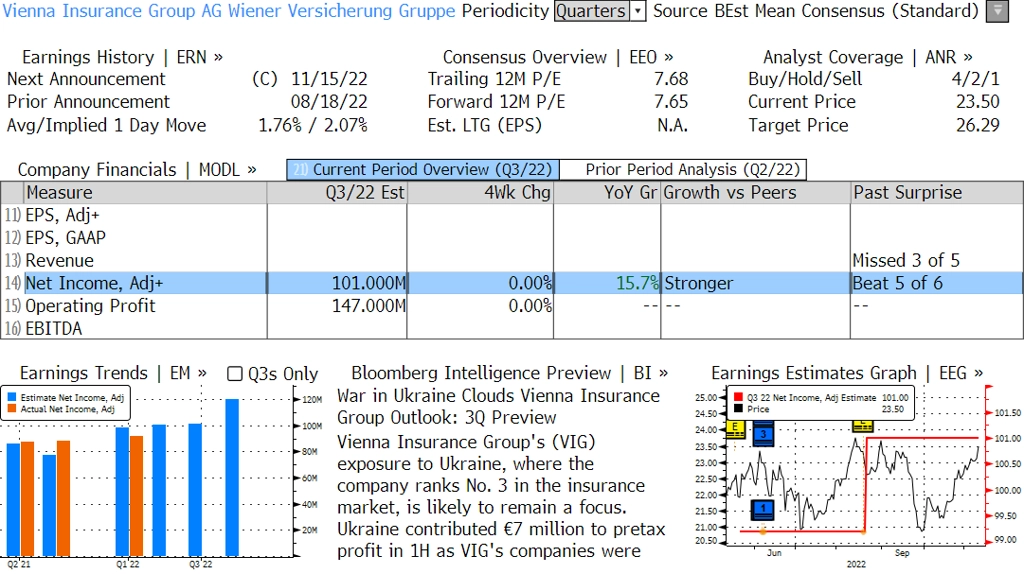This screenshot has width=1024, height=574.
Task: Open the War in Ukraine 3Q Preview headline
Action: [498, 406]
